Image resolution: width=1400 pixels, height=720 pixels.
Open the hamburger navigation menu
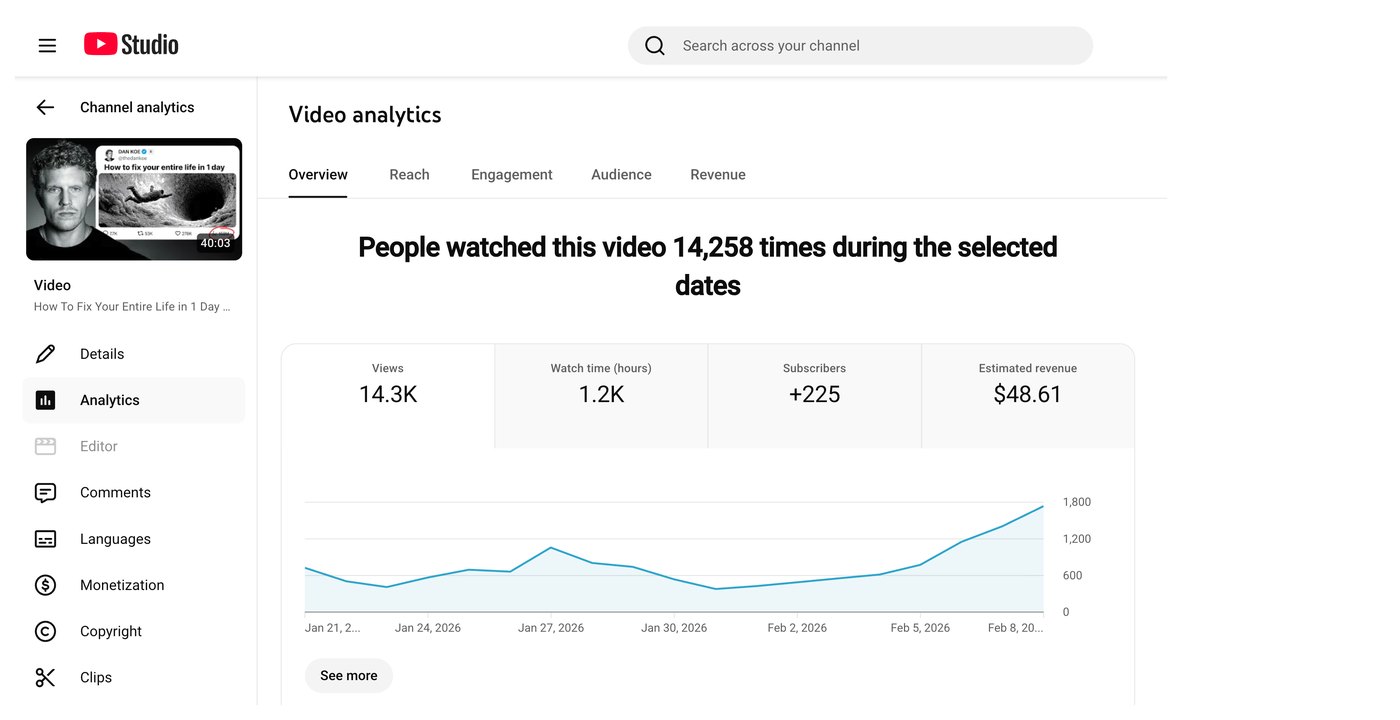[47, 45]
